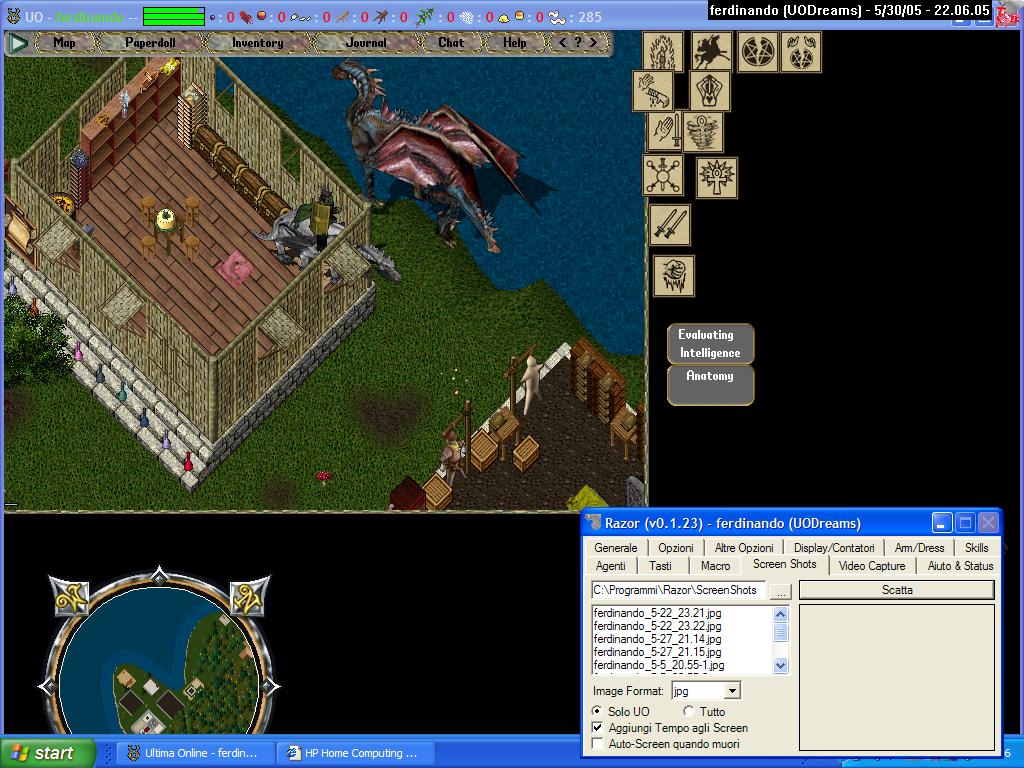Select ferdinando_5-22_23.21.jpg in list
This screenshot has height=768, width=1024.
(658, 613)
